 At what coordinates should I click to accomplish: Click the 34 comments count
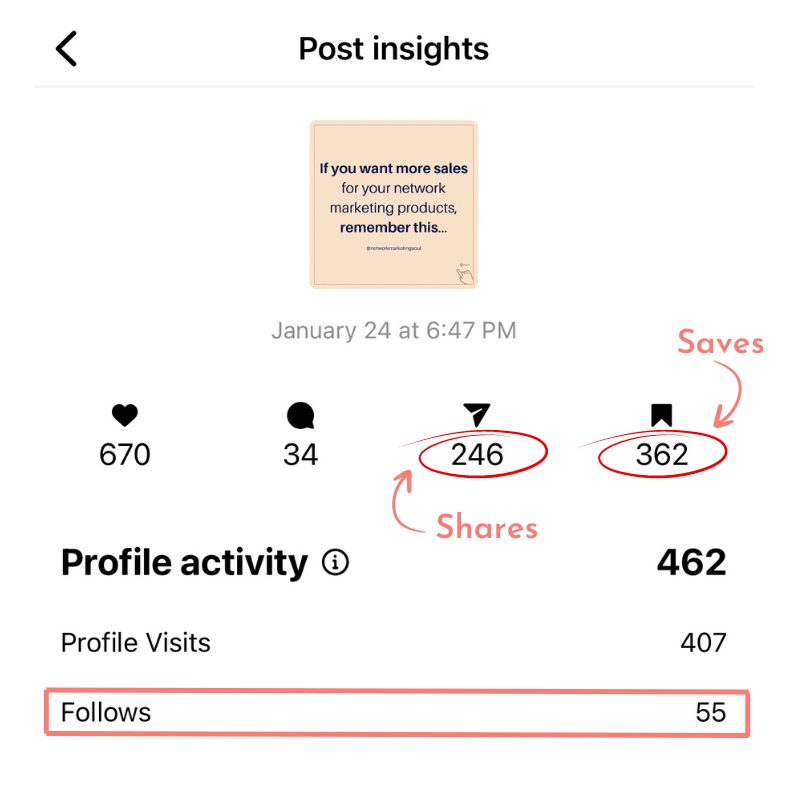coord(300,455)
